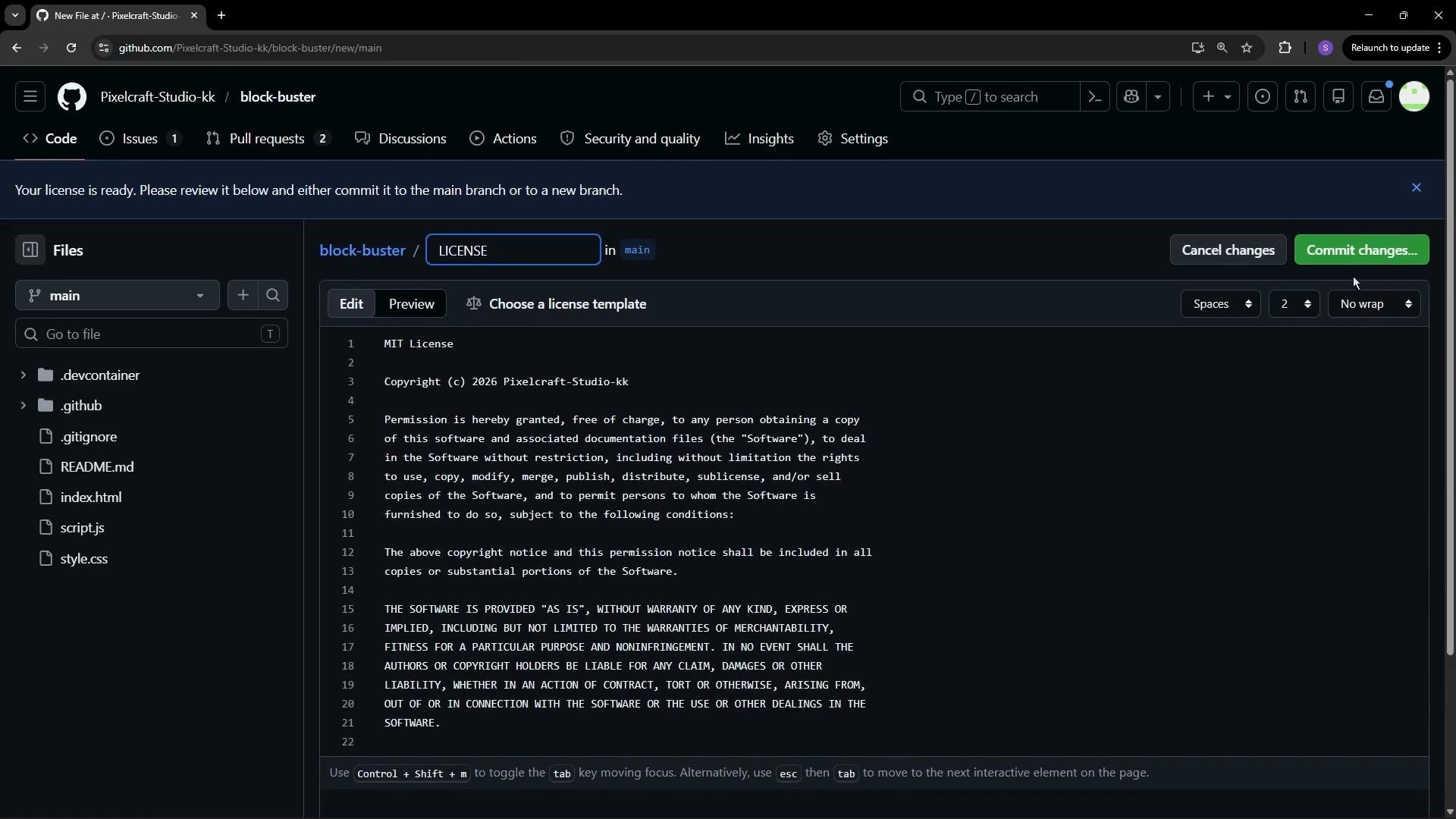Reload the page with browser refresh icon
This screenshot has width=1456, height=819.
(x=71, y=48)
